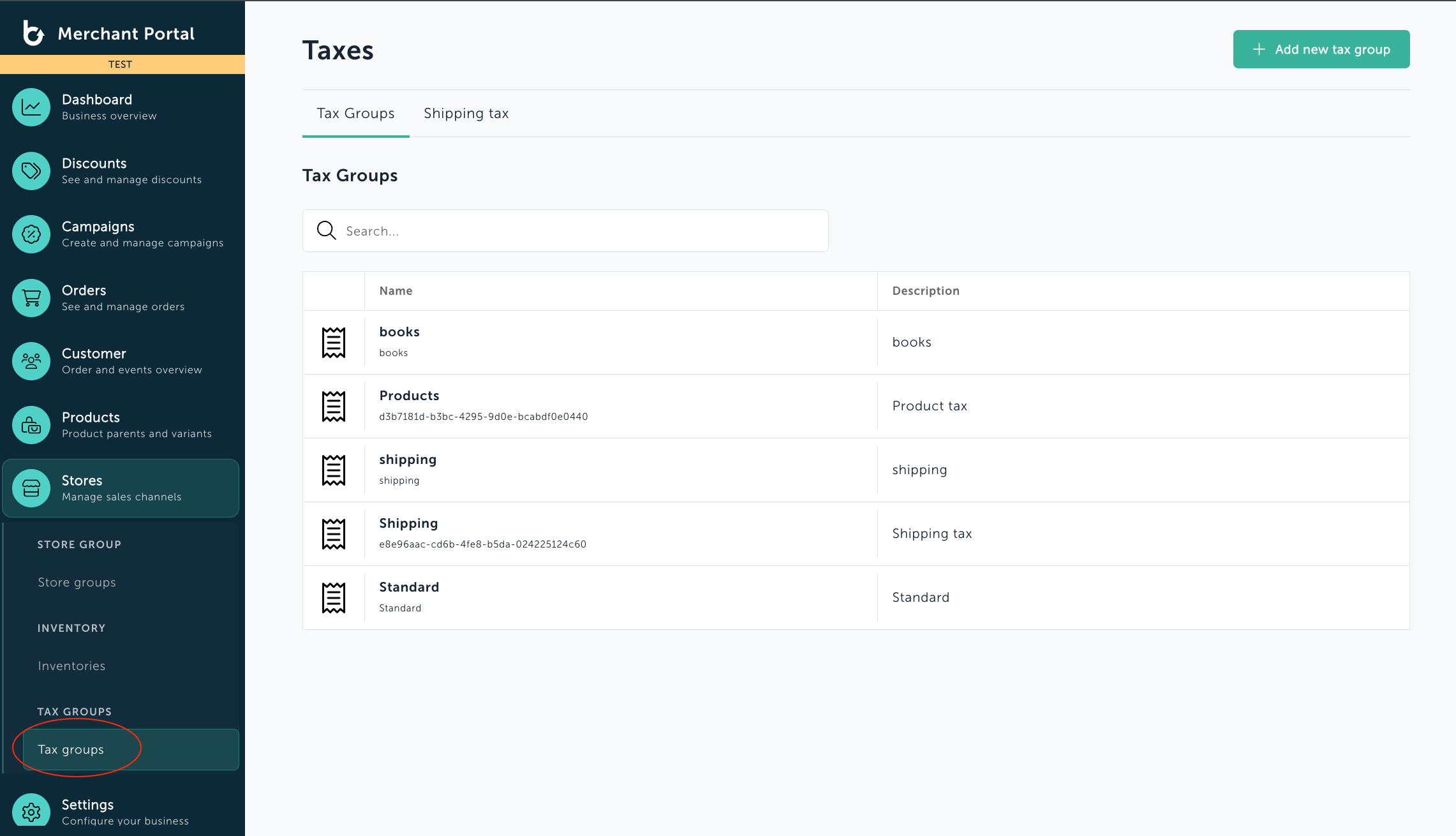Click the Add new tax group button
This screenshot has height=836, width=1456.
(x=1321, y=49)
